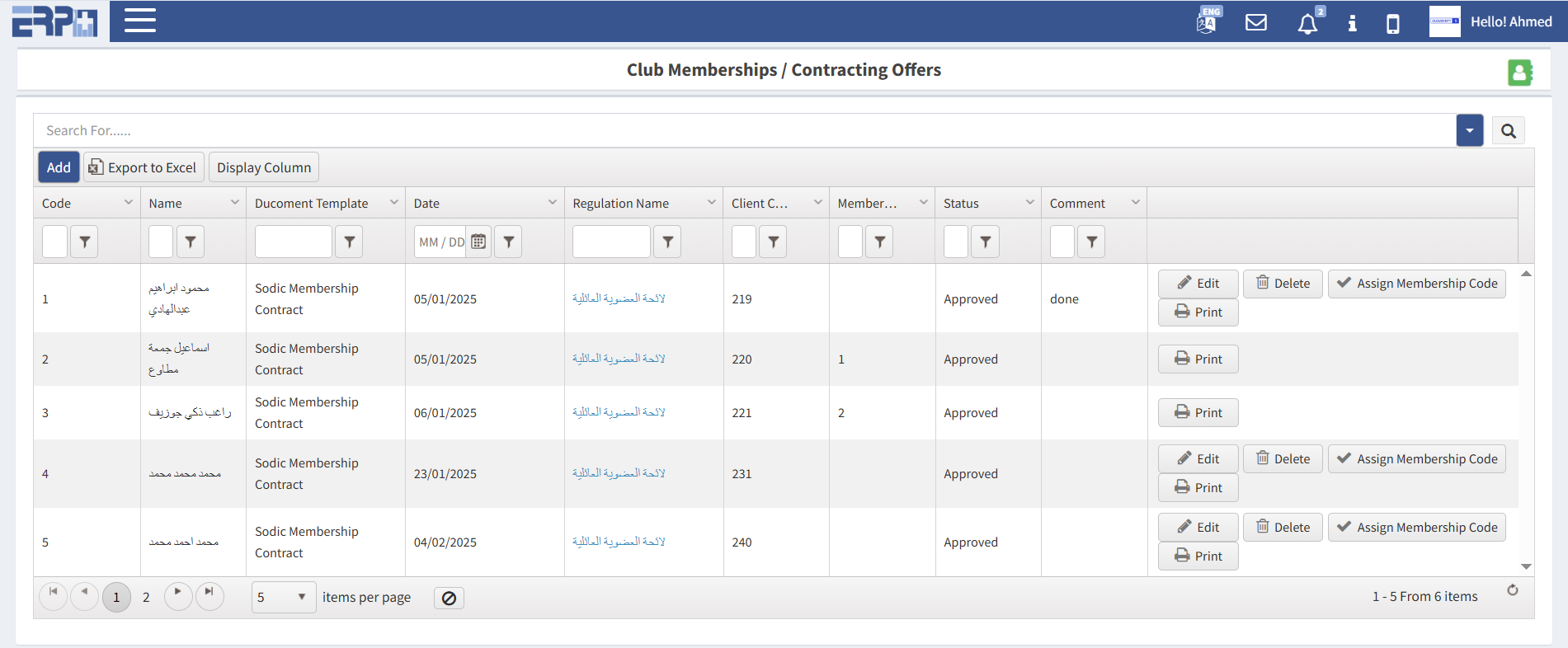1568x648 pixels.
Task: Go to page 2 of results
Action: [x=146, y=597]
